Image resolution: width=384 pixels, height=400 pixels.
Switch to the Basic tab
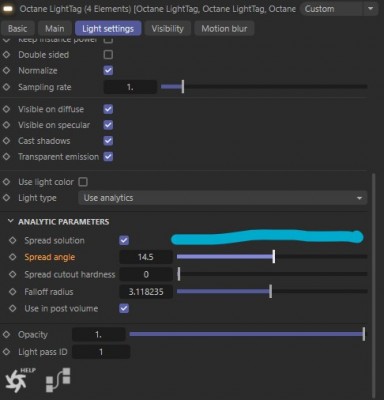pos(18,29)
